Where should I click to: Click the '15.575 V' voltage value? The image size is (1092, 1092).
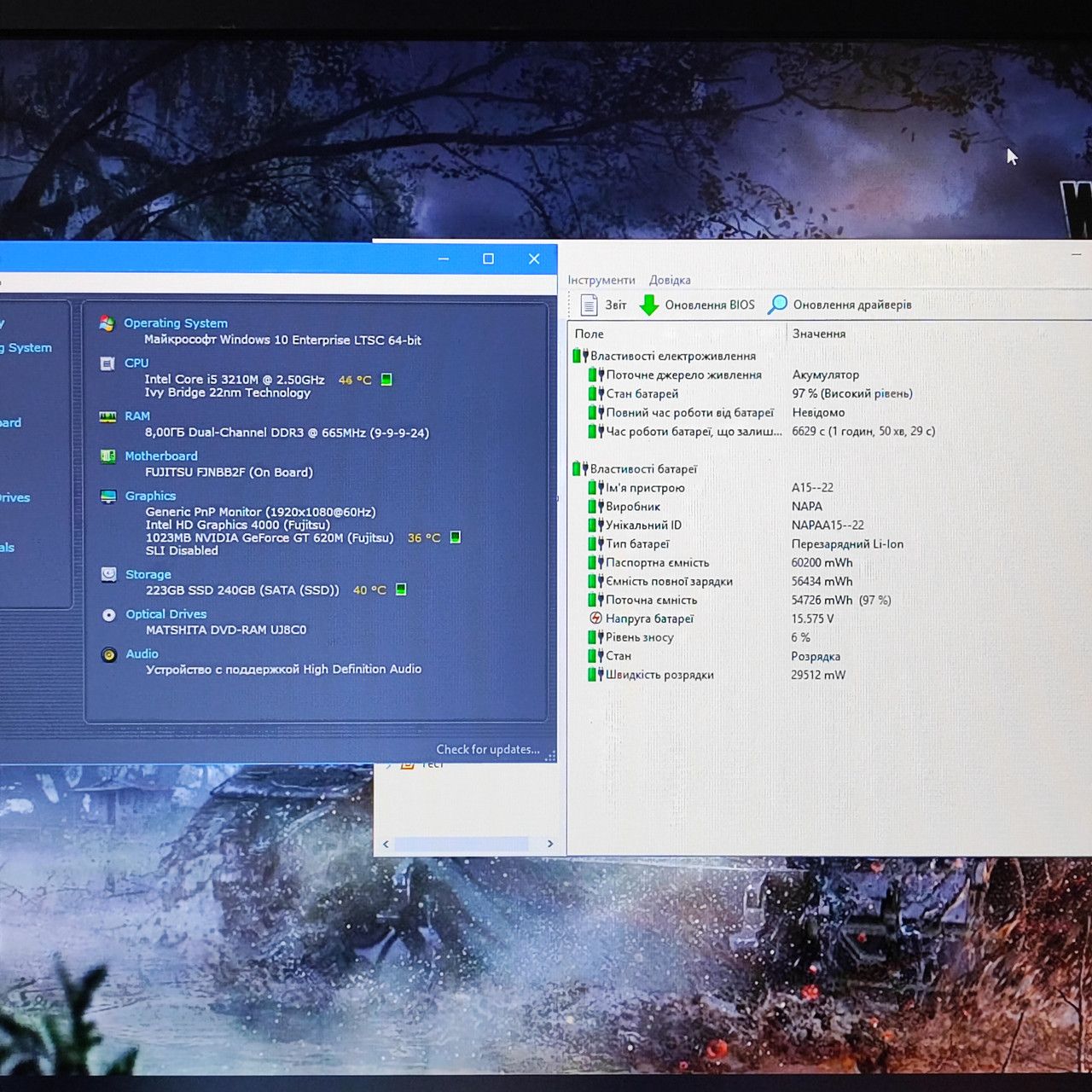tap(812, 619)
